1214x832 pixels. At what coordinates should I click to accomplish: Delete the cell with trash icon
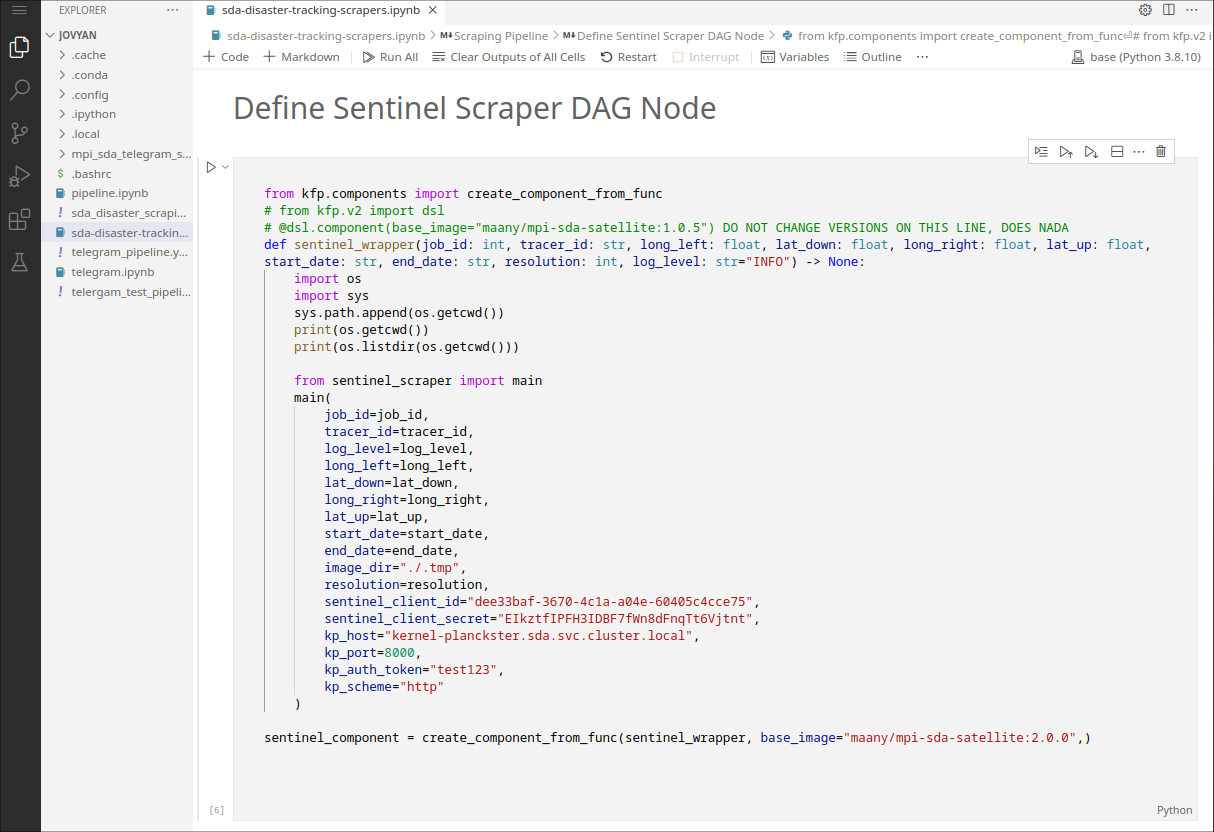point(1161,152)
